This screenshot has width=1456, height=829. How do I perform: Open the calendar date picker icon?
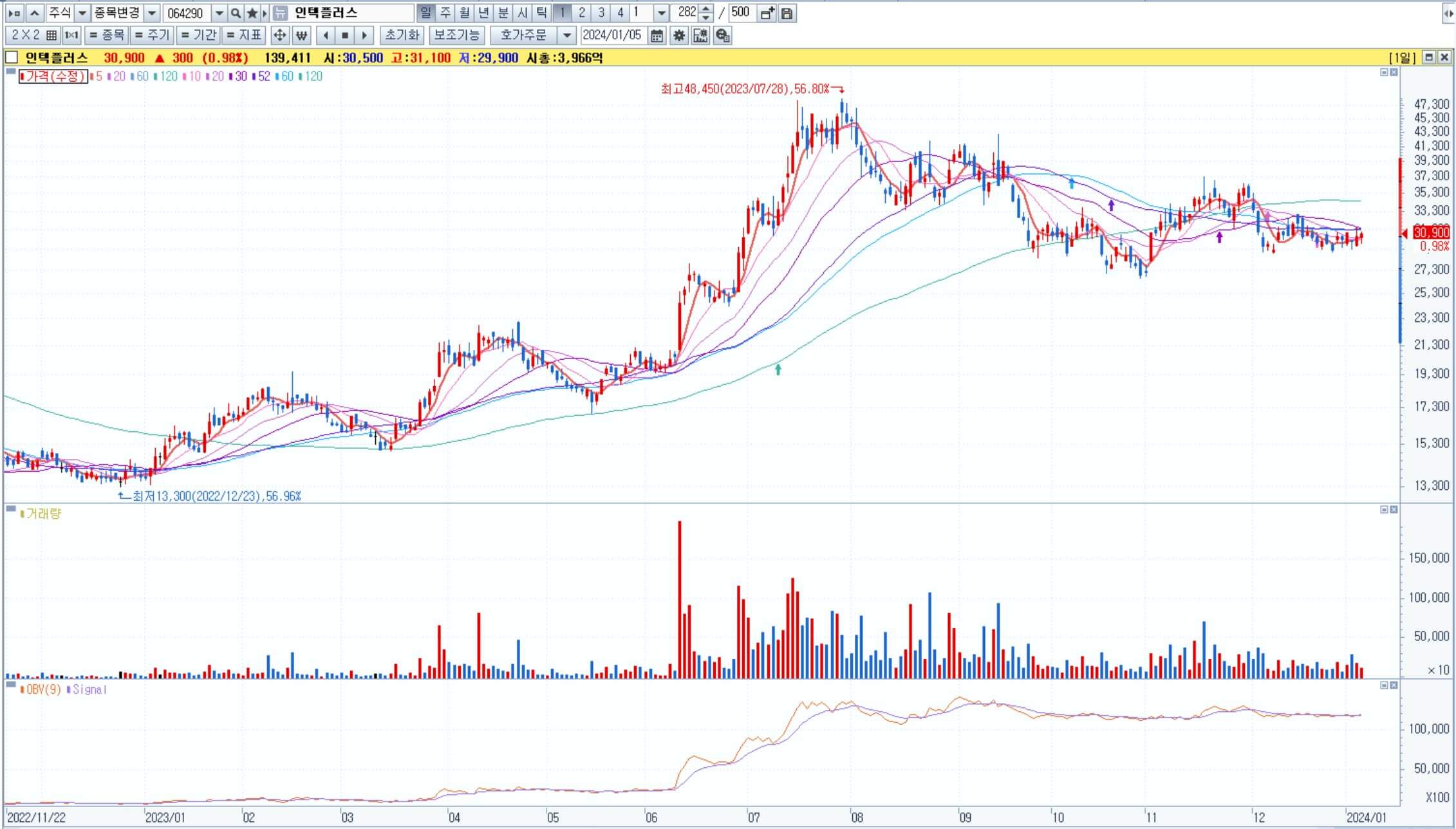[657, 35]
